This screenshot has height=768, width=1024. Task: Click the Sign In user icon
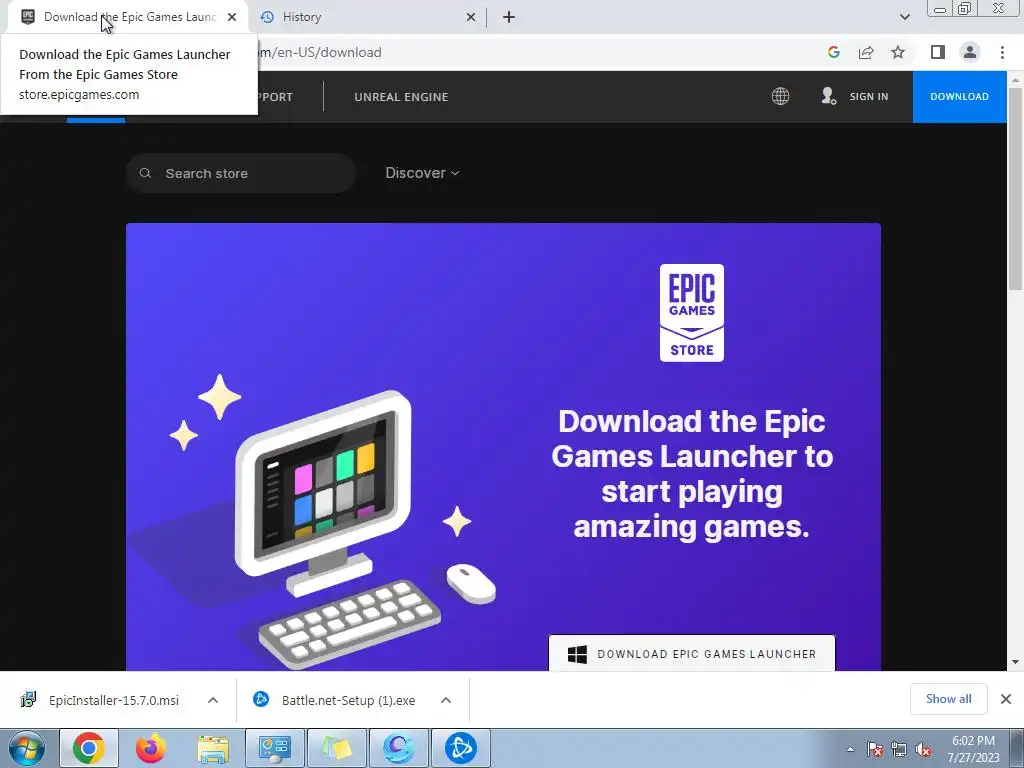click(828, 97)
